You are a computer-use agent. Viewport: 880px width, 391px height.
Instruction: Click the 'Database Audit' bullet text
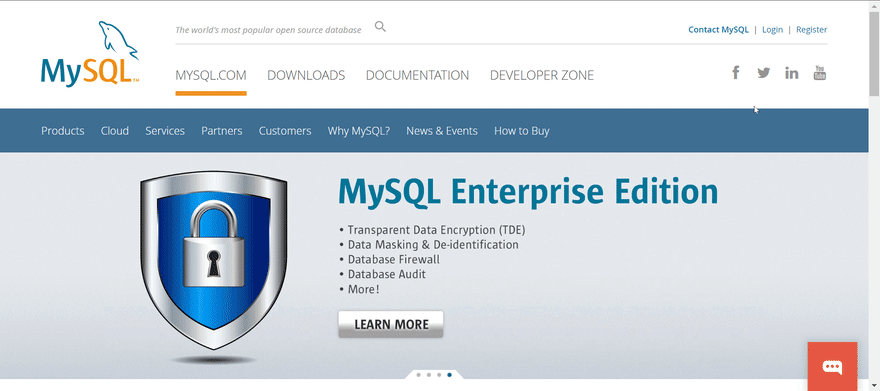pos(387,274)
